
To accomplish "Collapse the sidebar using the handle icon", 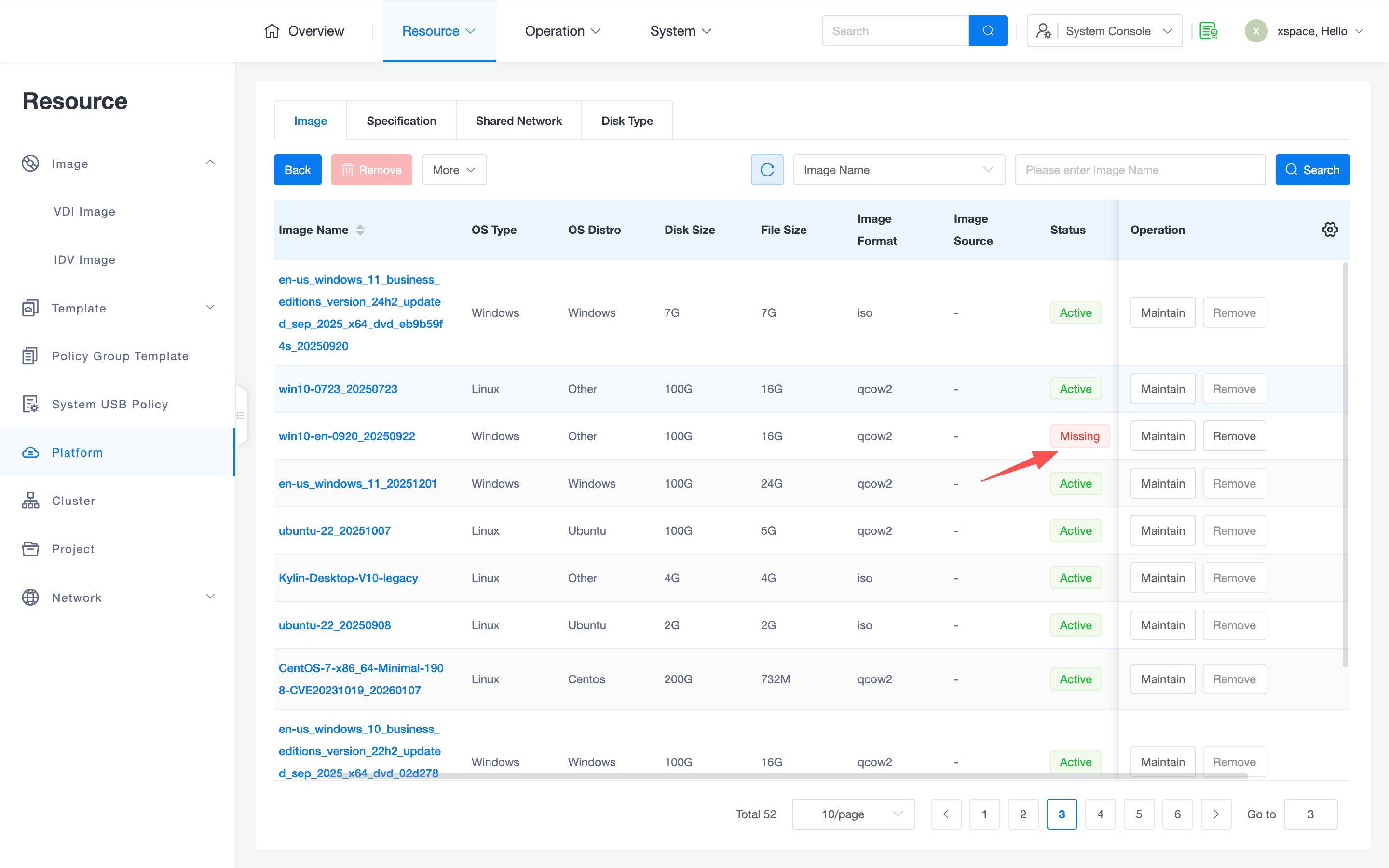I will click(241, 415).
